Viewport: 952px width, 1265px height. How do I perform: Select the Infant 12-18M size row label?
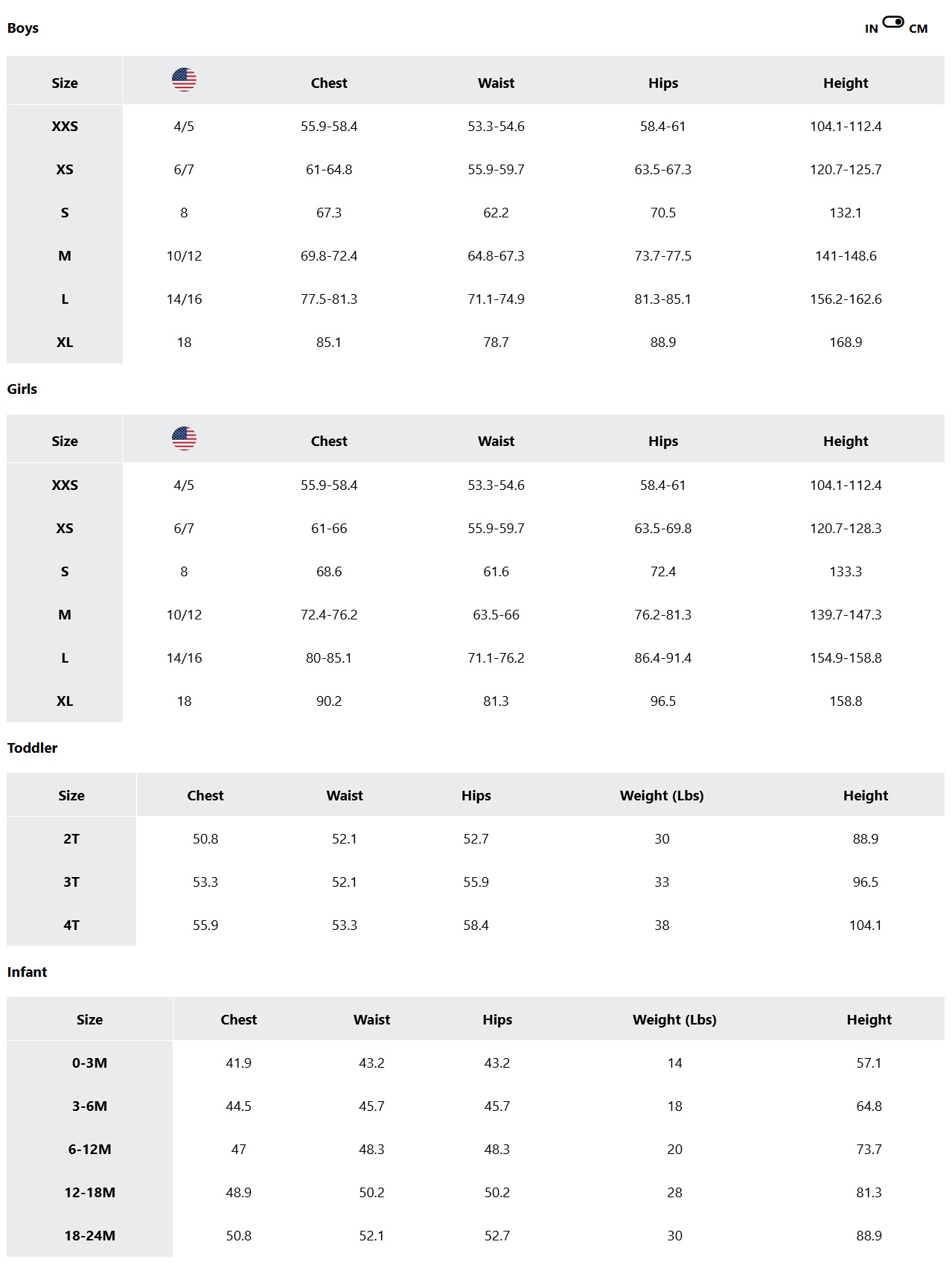coord(89,1192)
